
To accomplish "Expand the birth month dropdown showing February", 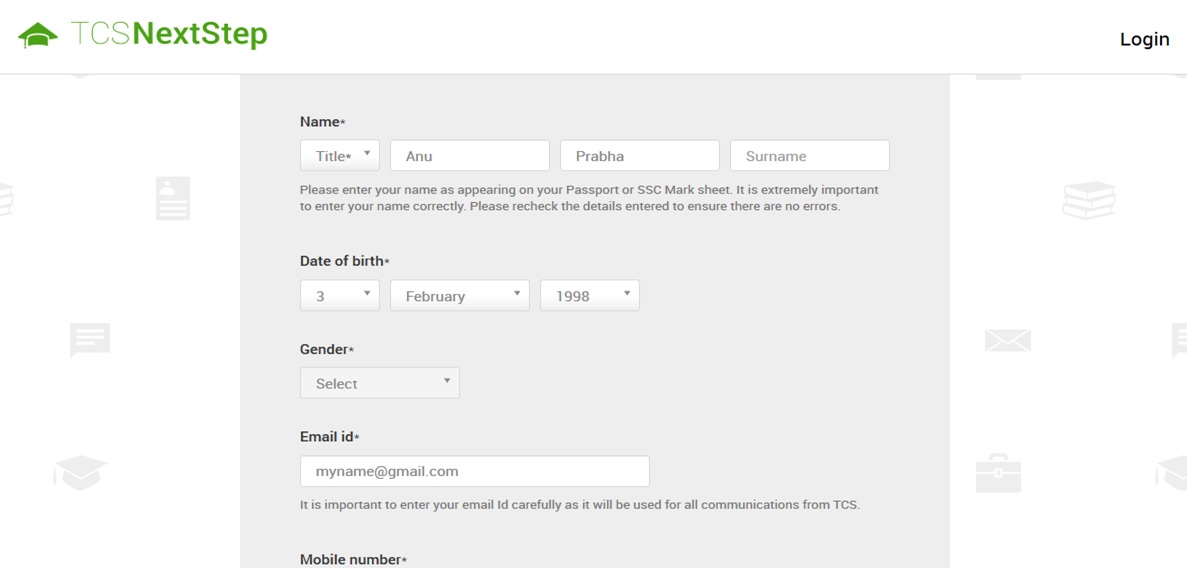I will pos(459,295).
